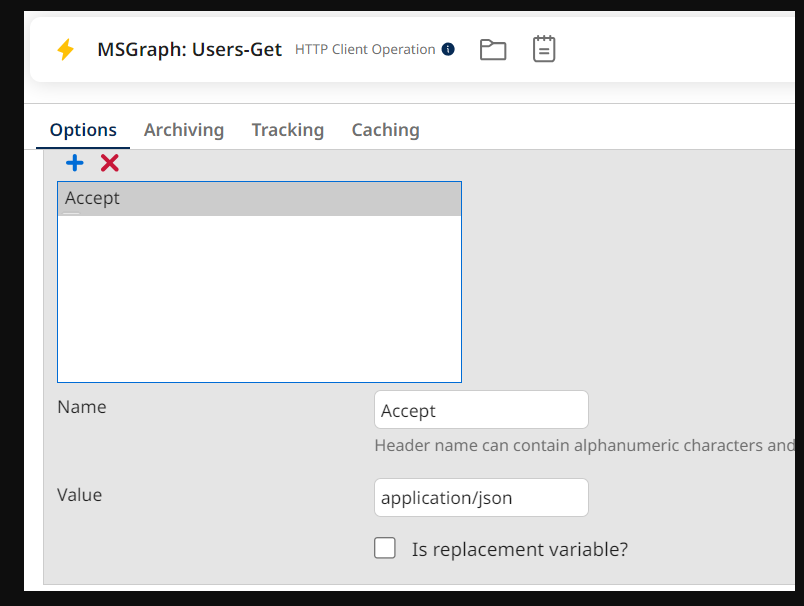Switch to the Archiving tab
804x606 pixels.
tap(184, 130)
